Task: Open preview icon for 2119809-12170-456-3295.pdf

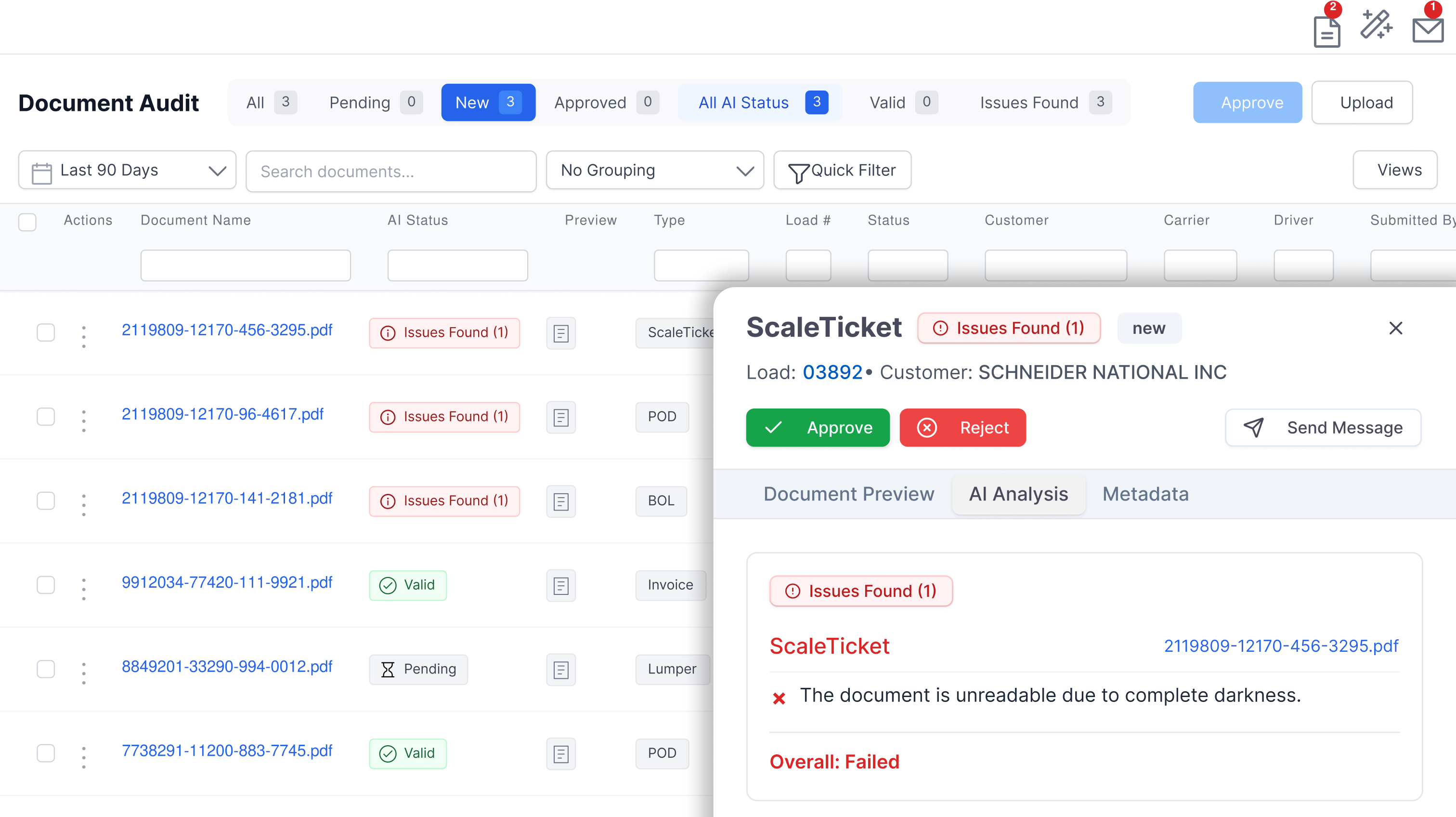Action: (561, 333)
